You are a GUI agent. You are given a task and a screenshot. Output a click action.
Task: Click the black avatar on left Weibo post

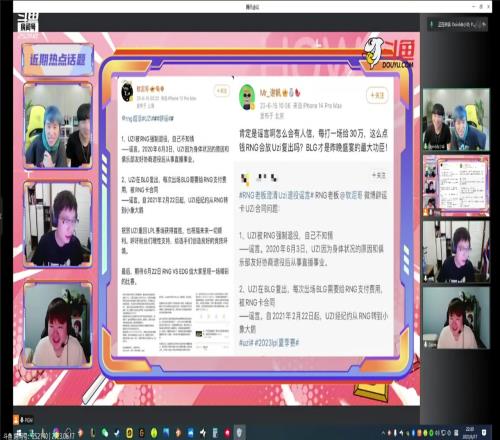pyautogui.click(x=127, y=91)
